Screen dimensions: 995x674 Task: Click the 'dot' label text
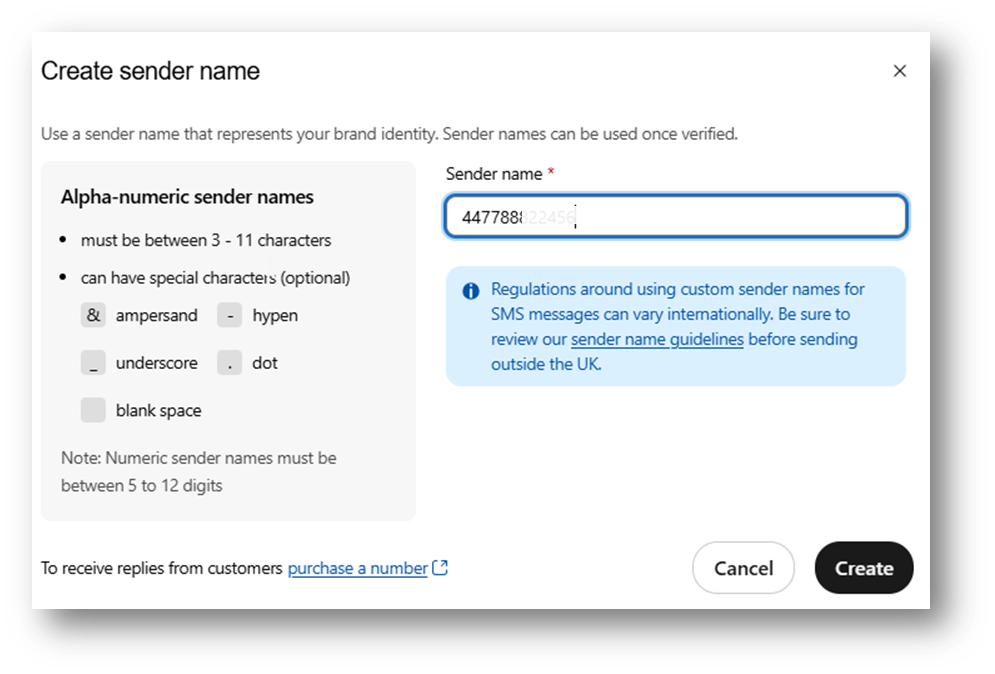[265, 363]
